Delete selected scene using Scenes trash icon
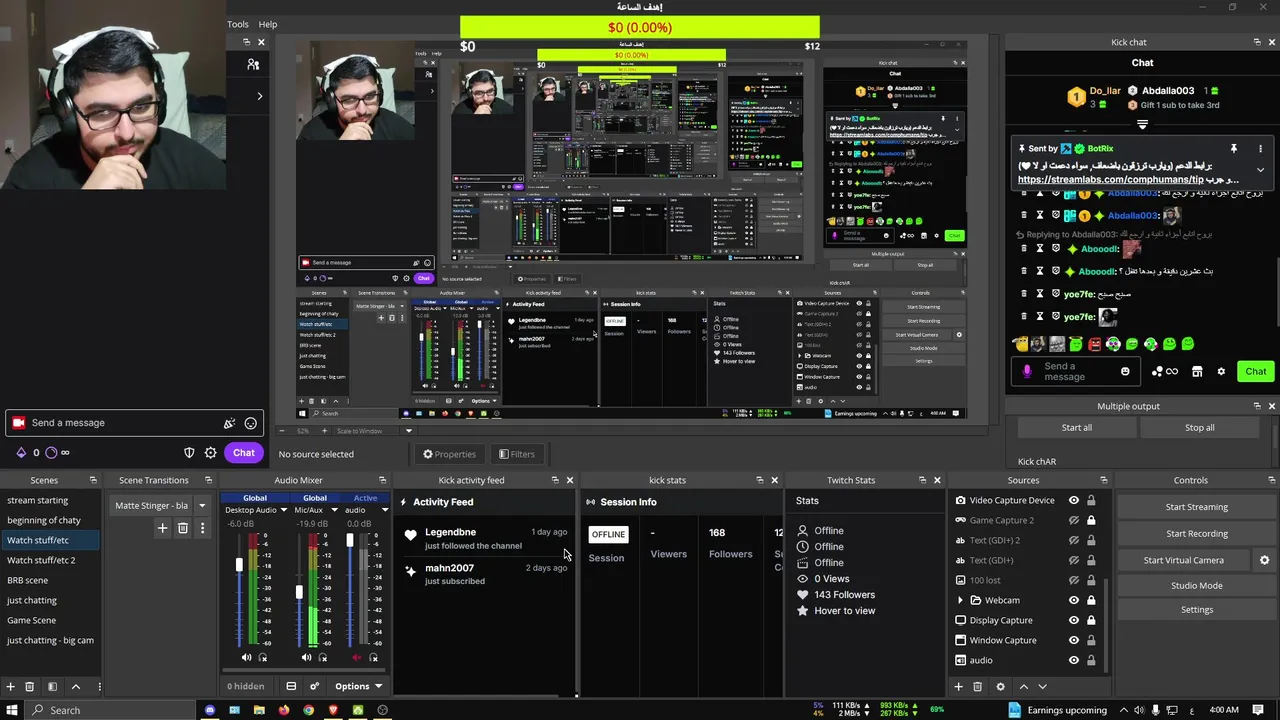Image resolution: width=1280 pixels, height=720 pixels. point(30,687)
